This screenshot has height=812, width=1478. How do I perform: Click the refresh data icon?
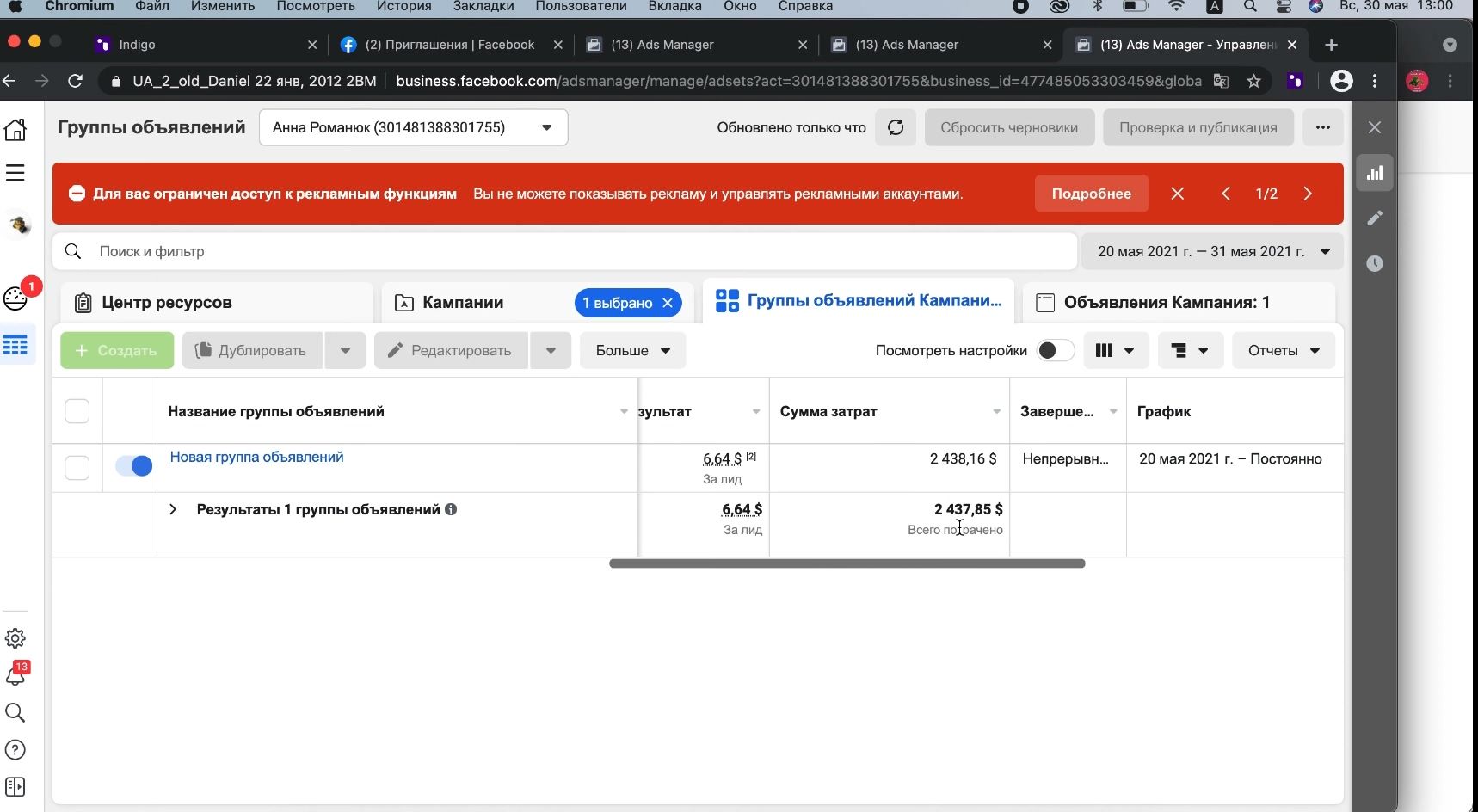[896, 127]
